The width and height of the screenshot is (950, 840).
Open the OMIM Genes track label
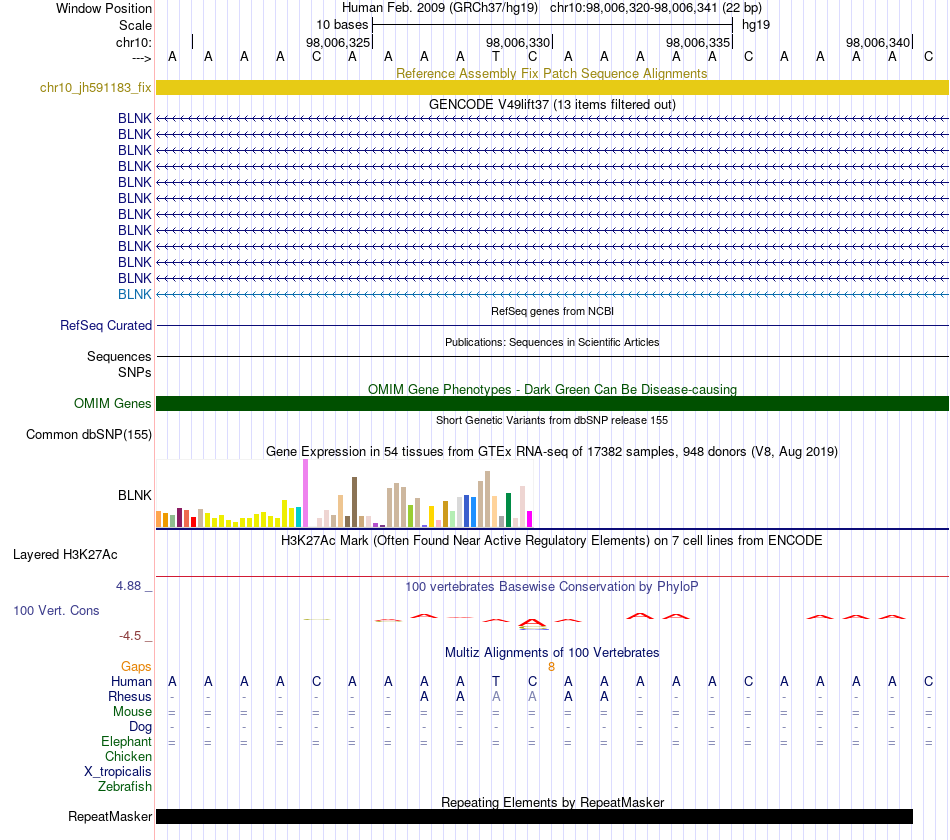[x=112, y=404]
